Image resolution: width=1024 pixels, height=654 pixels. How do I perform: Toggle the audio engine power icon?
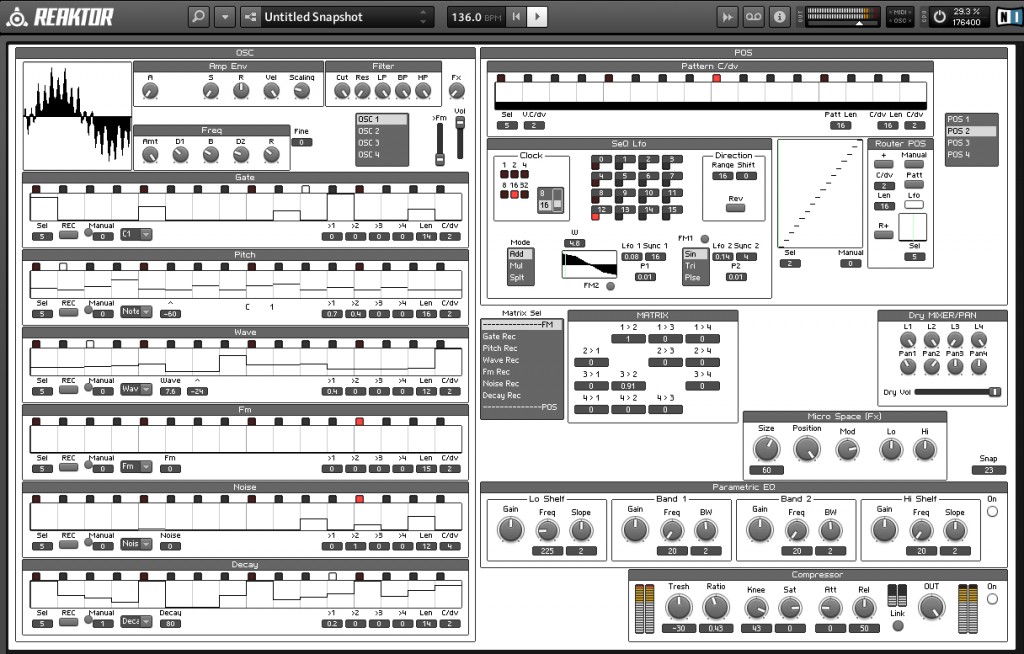pyautogui.click(x=939, y=17)
